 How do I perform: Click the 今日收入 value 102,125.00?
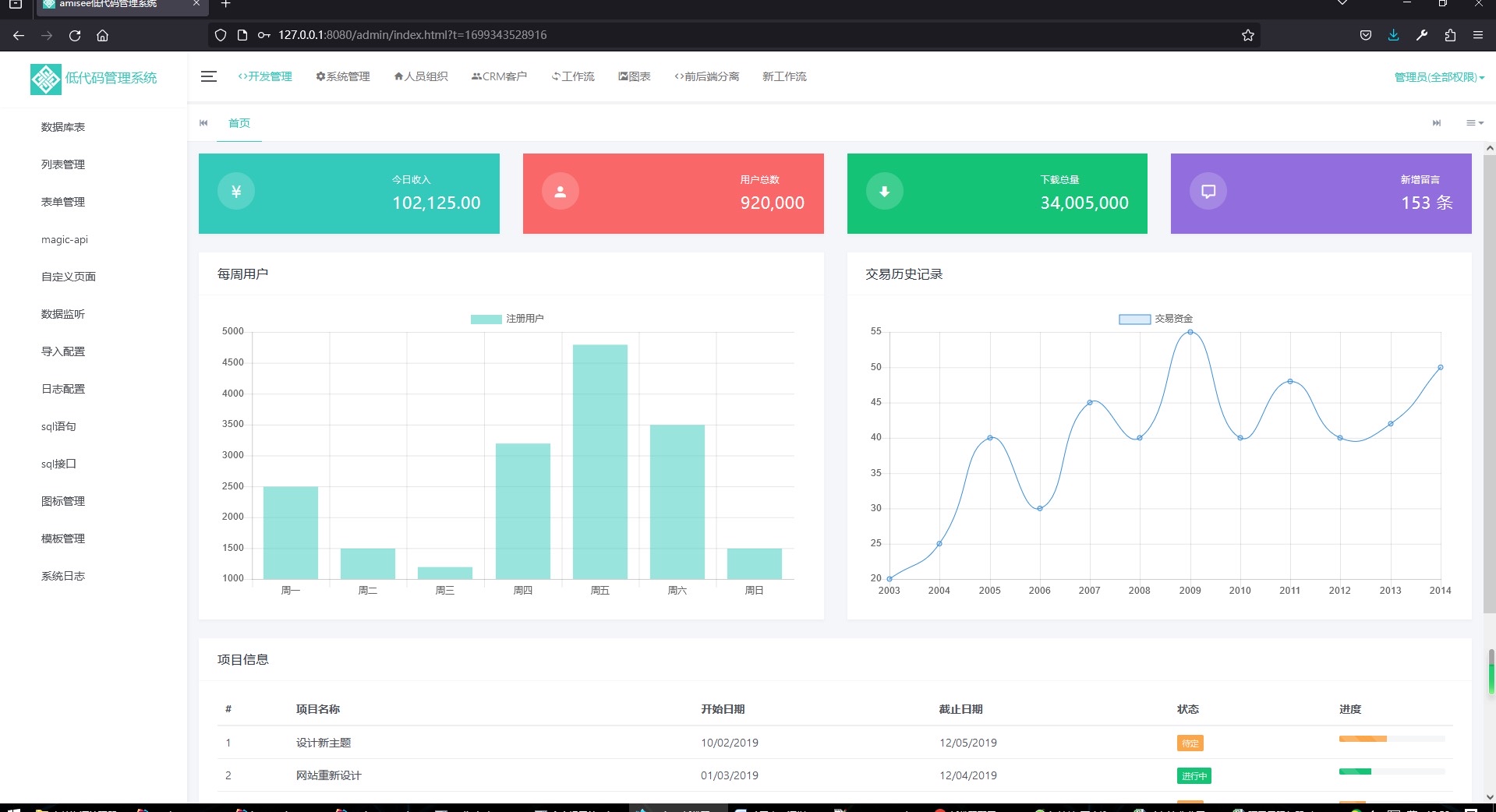tap(437, 203)
